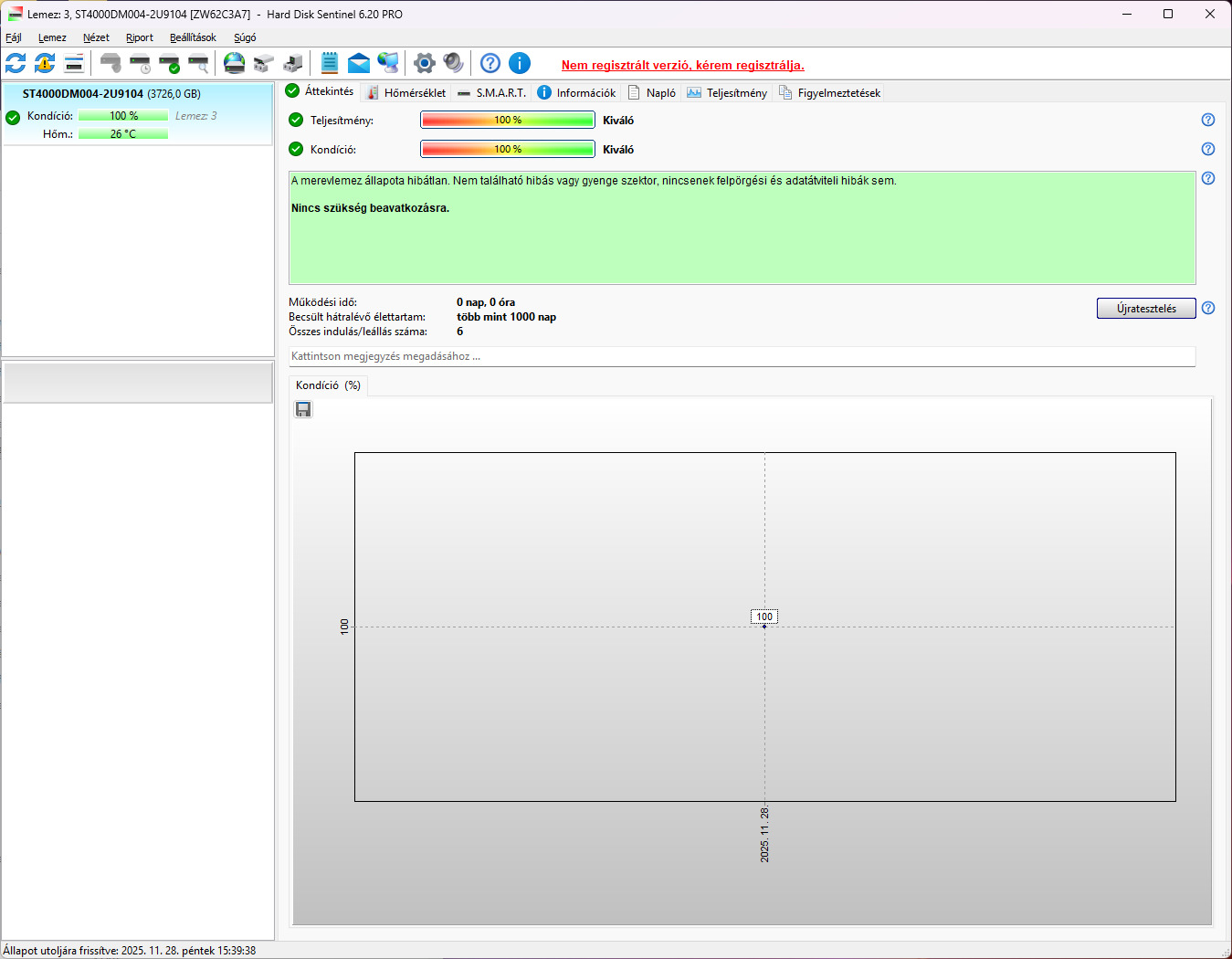Click the 'Összes indulás/leállás száma:' label
The image size is (1232, 959).
pos(358,332)
